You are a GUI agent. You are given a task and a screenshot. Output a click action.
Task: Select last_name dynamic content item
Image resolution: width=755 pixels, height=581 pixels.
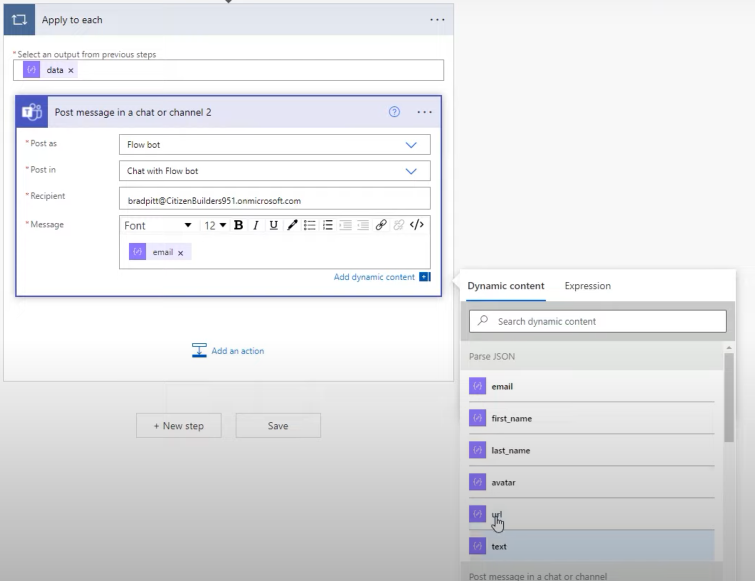[592, 450]
